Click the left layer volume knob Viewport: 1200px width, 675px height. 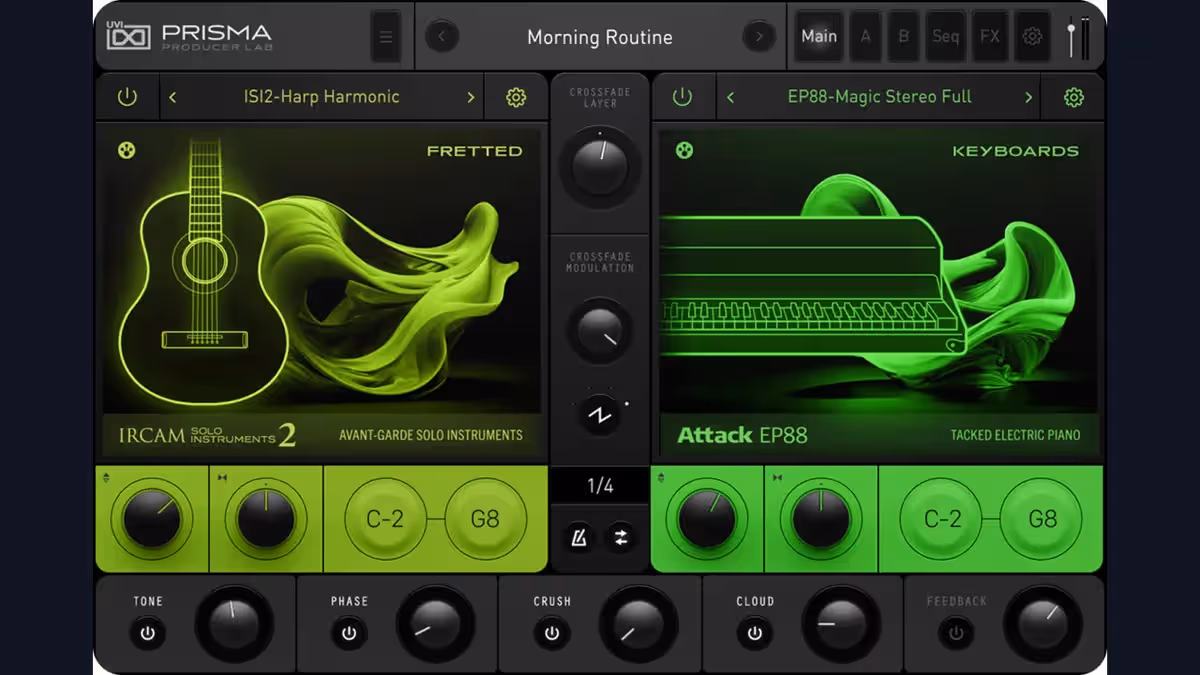coord(152,520)
